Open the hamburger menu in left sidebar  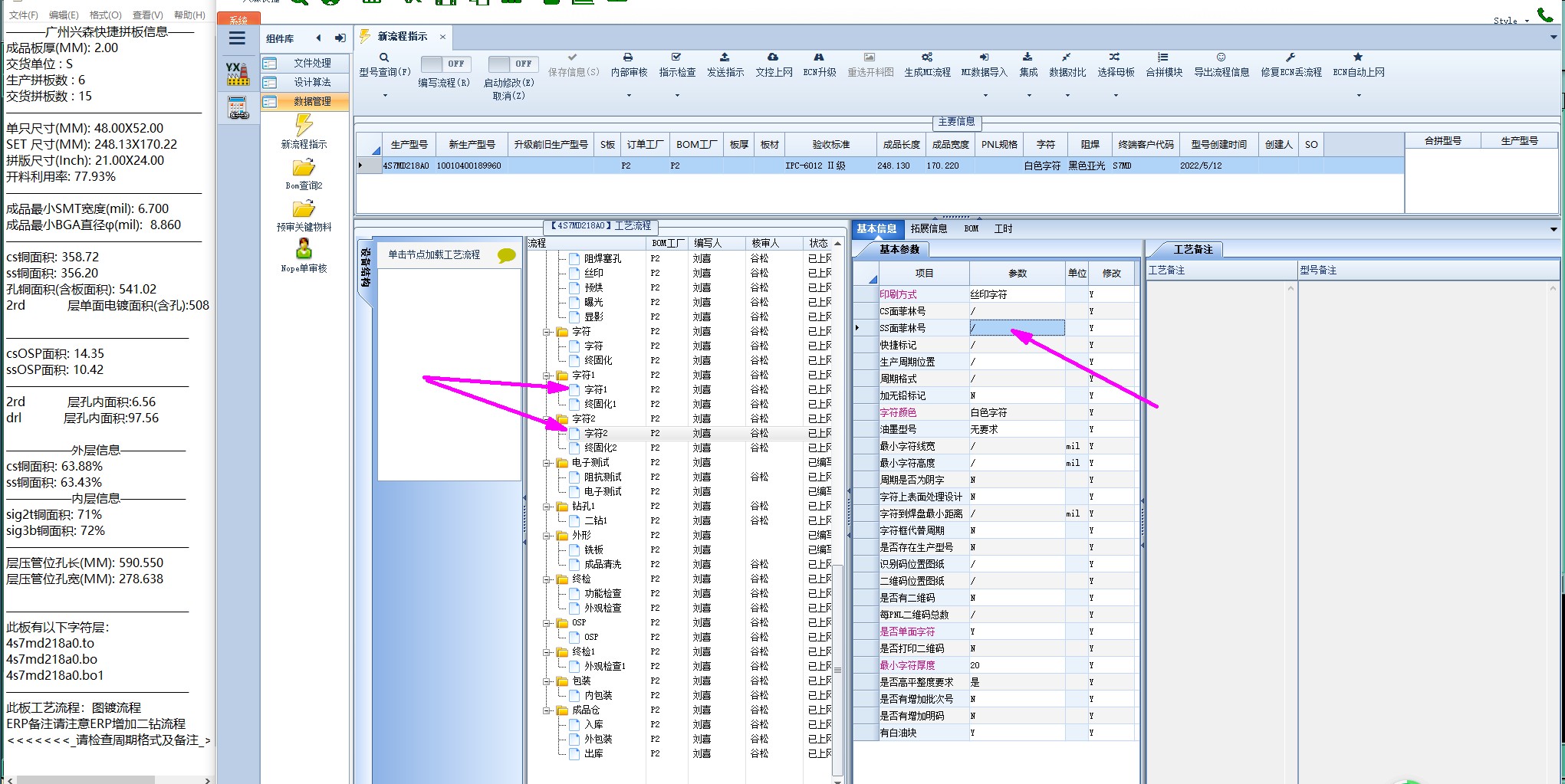[x=238, y=38]
